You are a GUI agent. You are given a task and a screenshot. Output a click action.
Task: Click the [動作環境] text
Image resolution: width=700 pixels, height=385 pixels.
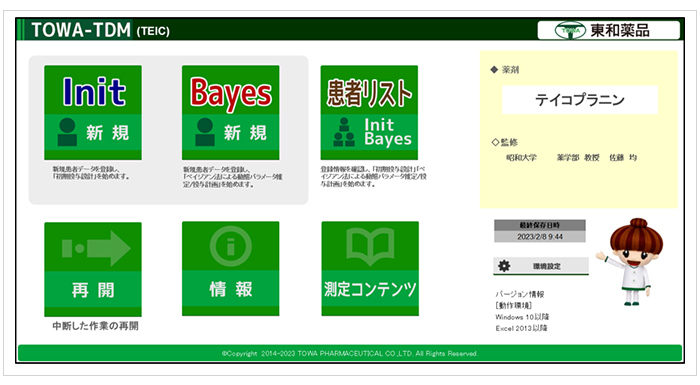pyautogui.click(x=513, y=305)
